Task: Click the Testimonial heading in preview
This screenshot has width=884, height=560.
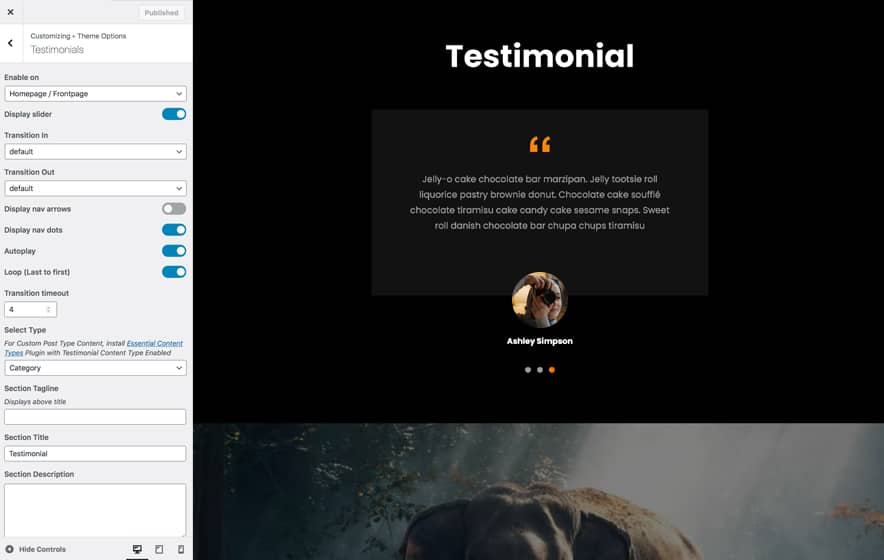Action: (x=540, y=56)
